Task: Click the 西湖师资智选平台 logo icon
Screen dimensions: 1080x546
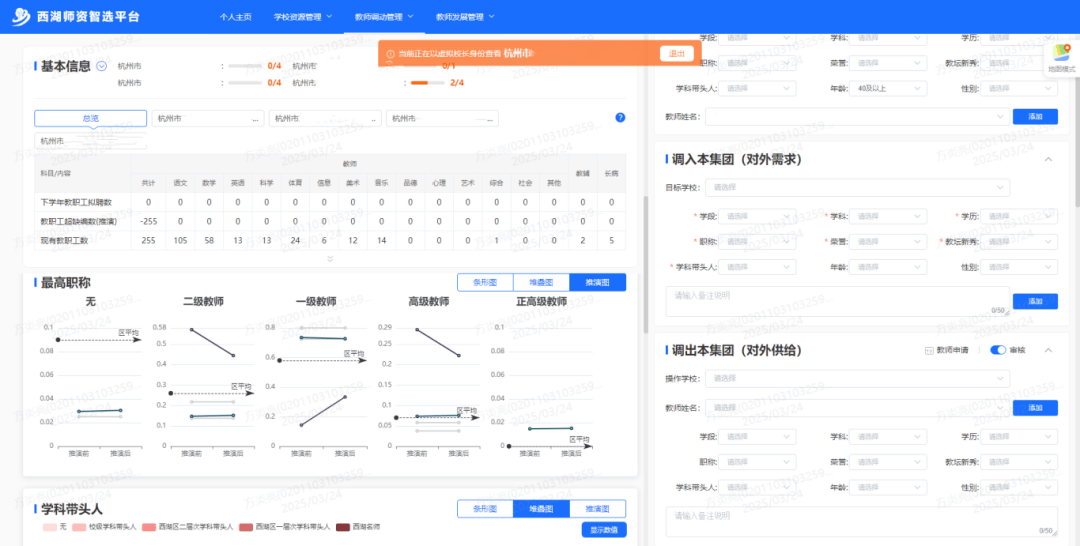Action: 21,17
